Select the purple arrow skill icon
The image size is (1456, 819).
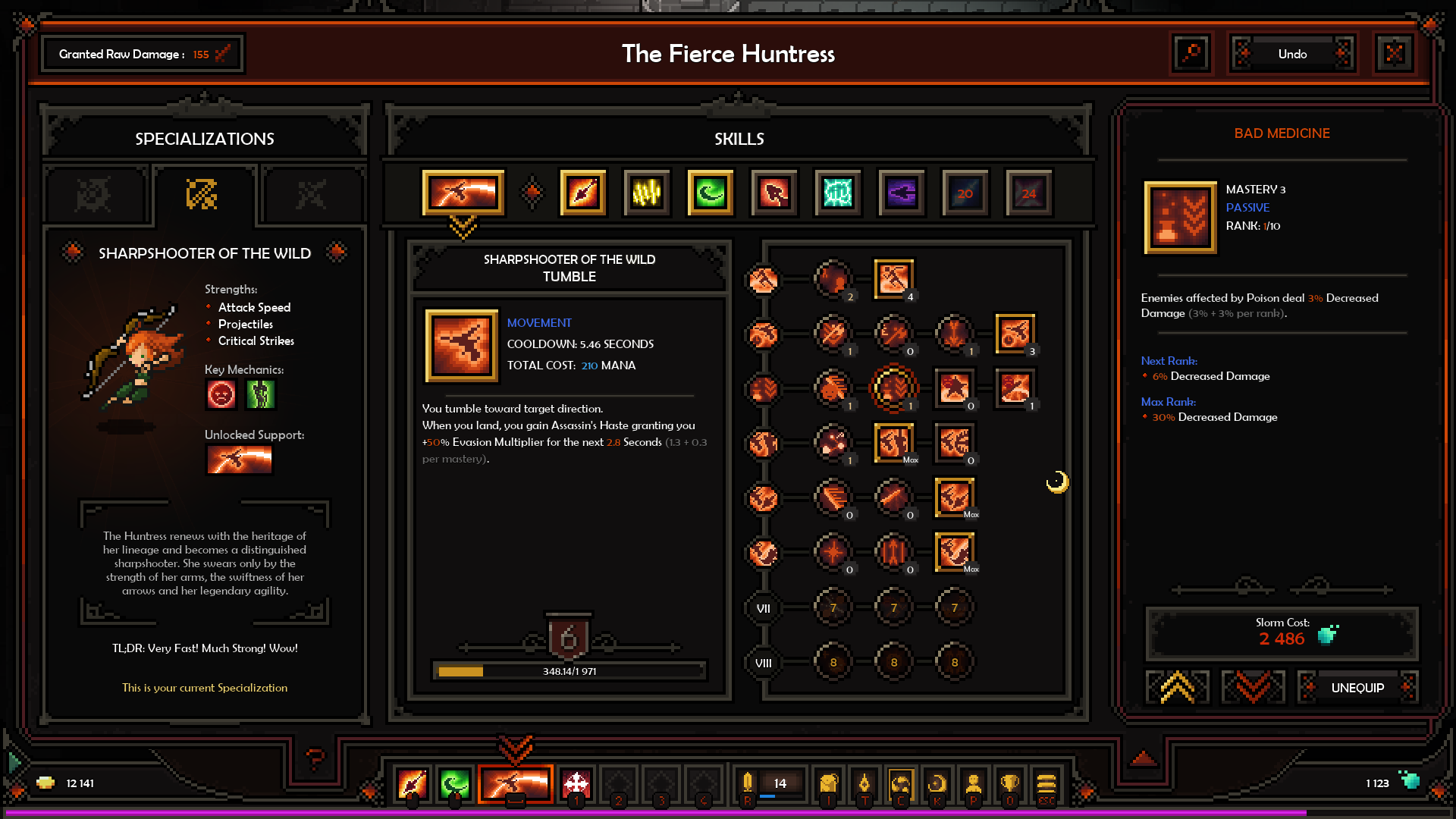point(901,193)
